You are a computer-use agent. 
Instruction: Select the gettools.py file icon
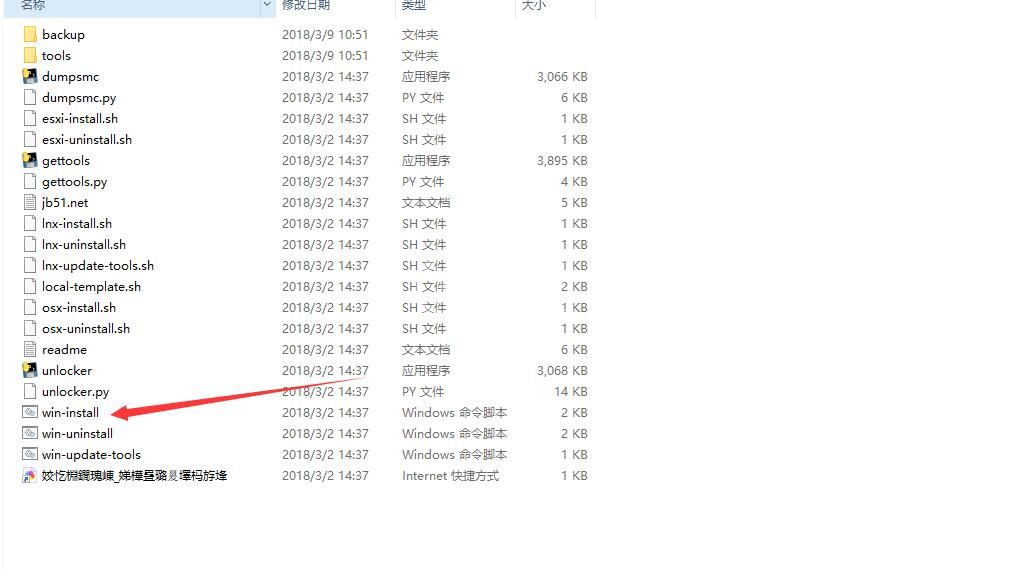tap(29, 181)
